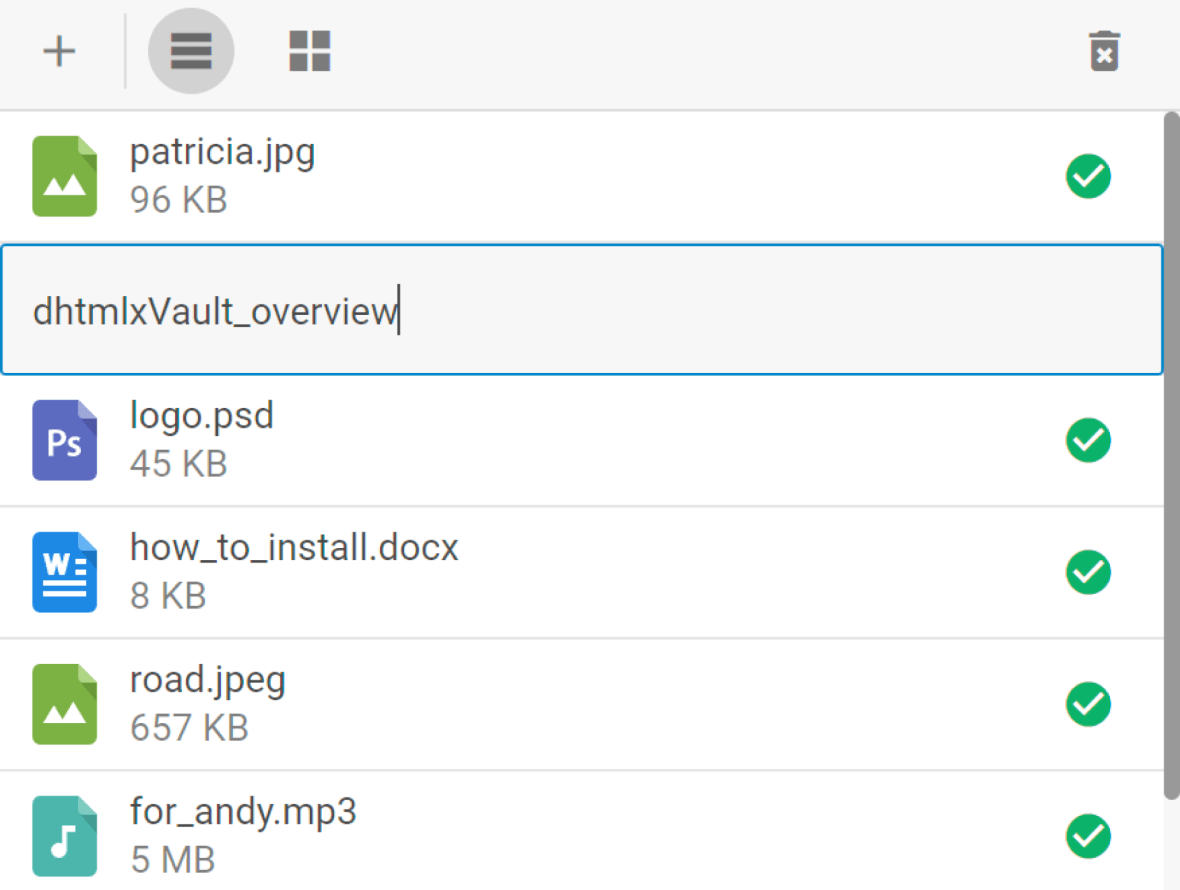Image resolution: width=1180 pixels, height=890 pixels.
Task: Click the green checkmark beside patricia.jpg
Action: [x=1088, y=176]
